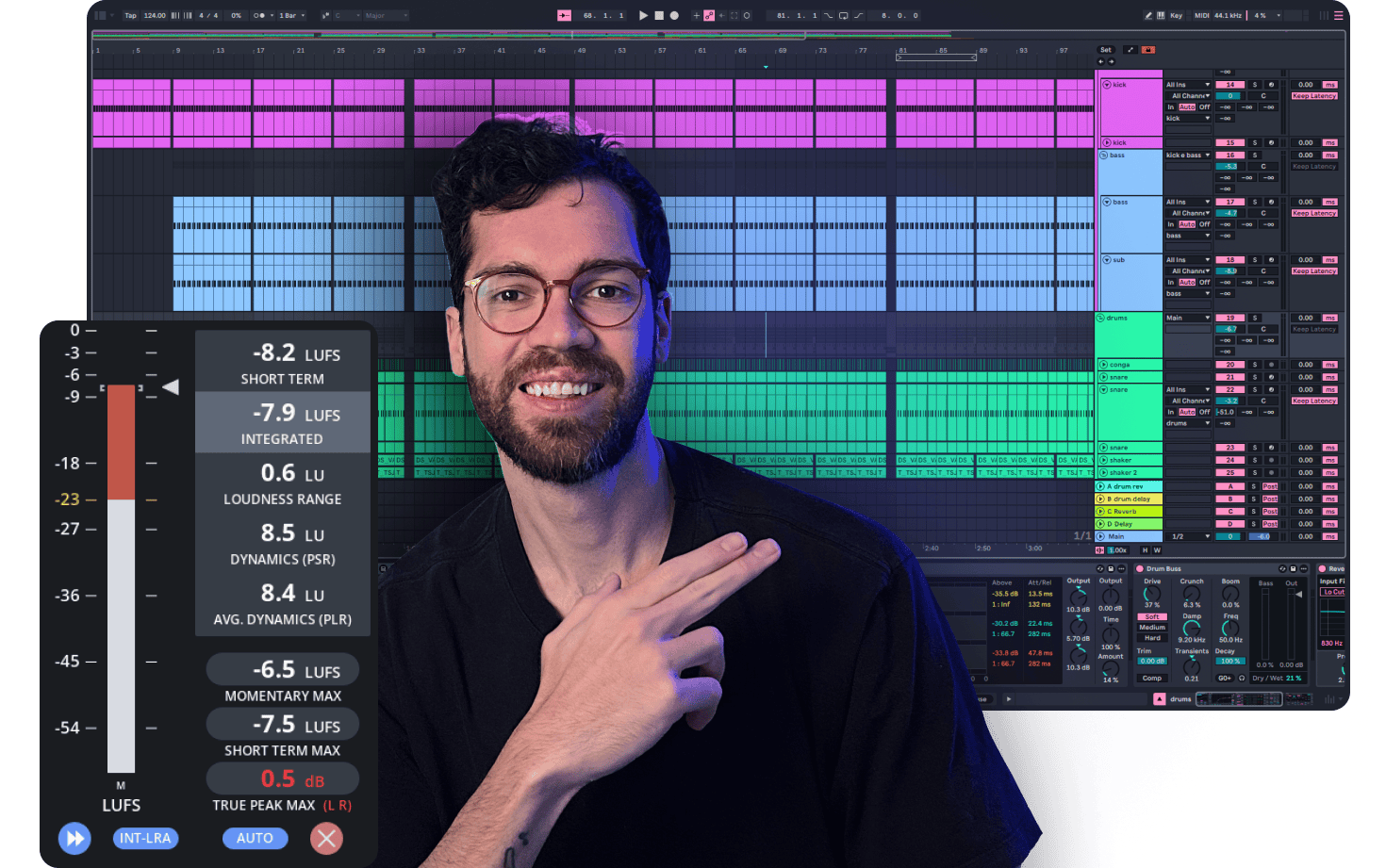
Task: Click the Record button in the transport
Action: tap(674, 15)
